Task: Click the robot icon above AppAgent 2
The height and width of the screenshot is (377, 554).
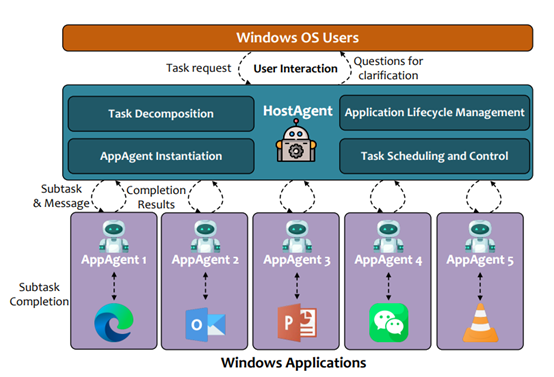Action: click(205, 236)
